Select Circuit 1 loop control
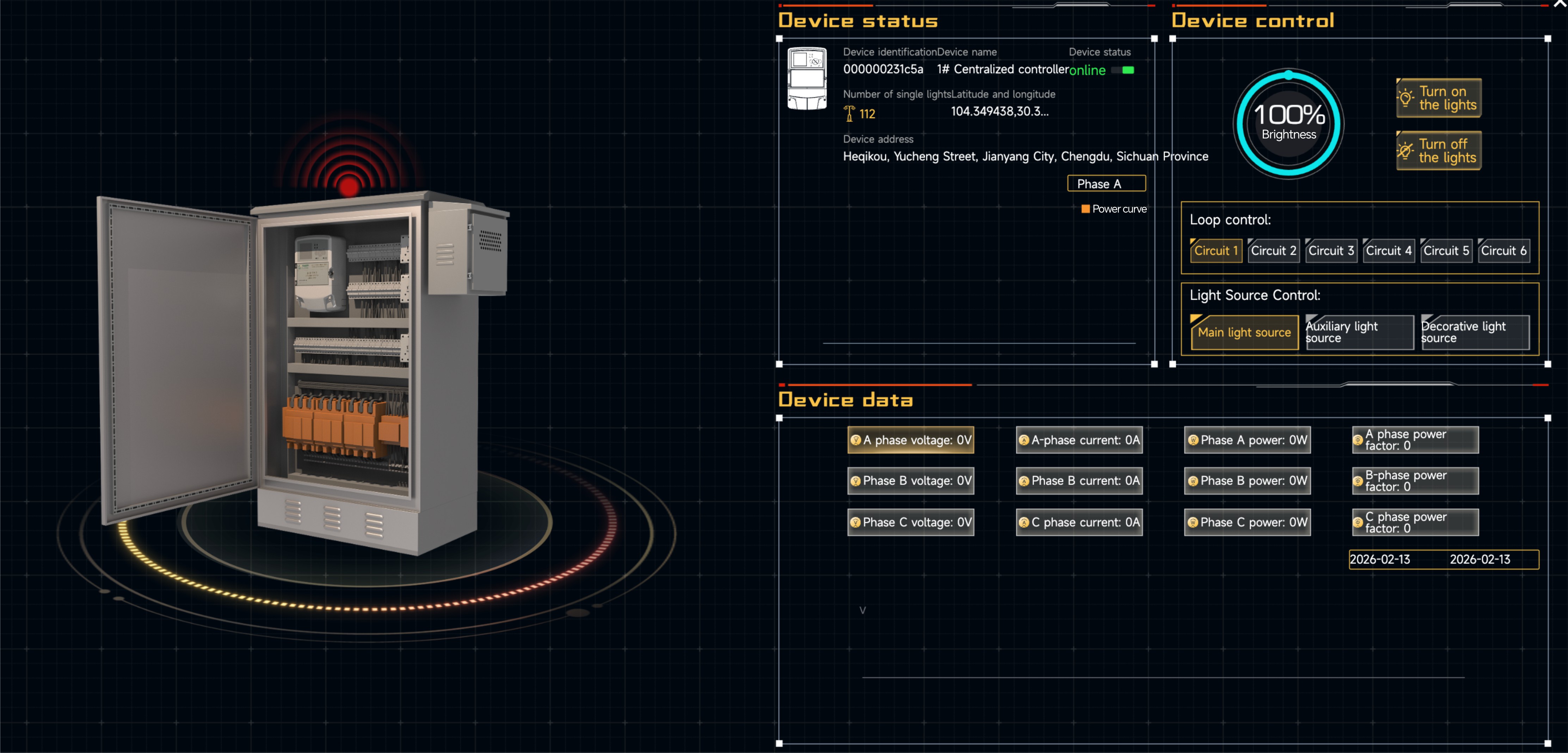Screen dimensions: 1568x753 pyautogui.click(x=1215, y=251)
